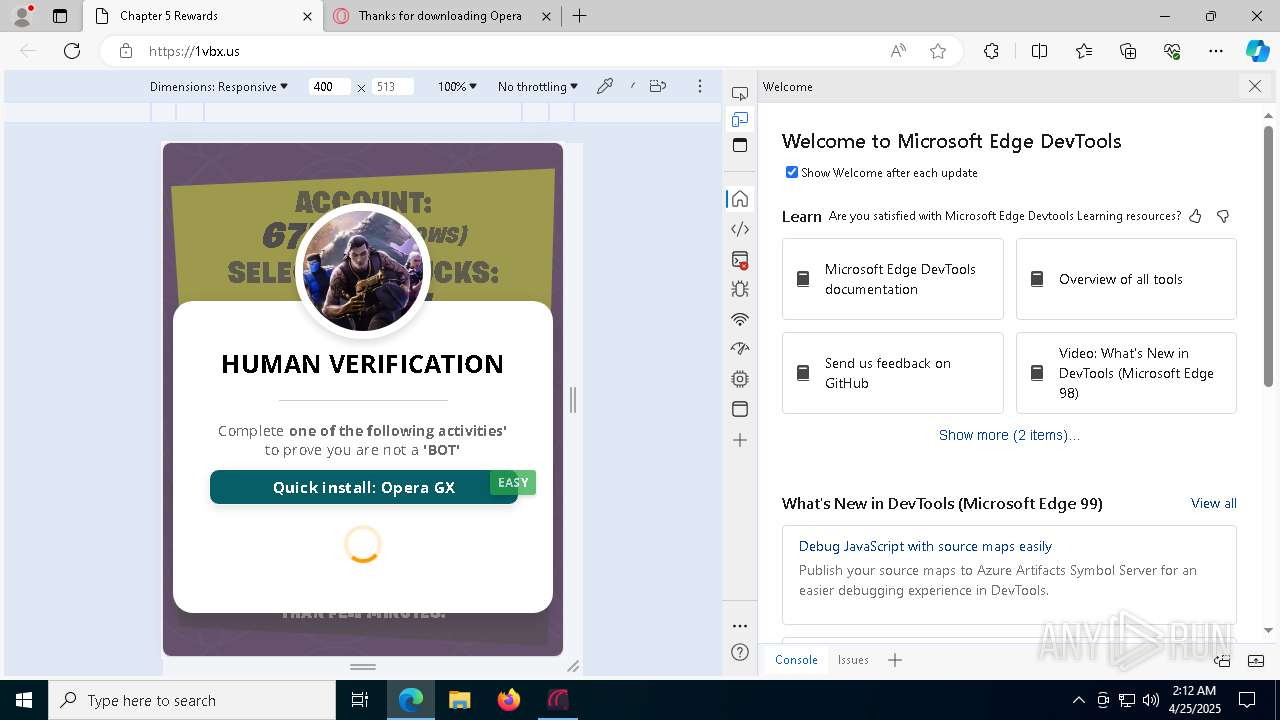Expand Show more (2 items) link
1280x720 pixels.
click(1009, 435)
